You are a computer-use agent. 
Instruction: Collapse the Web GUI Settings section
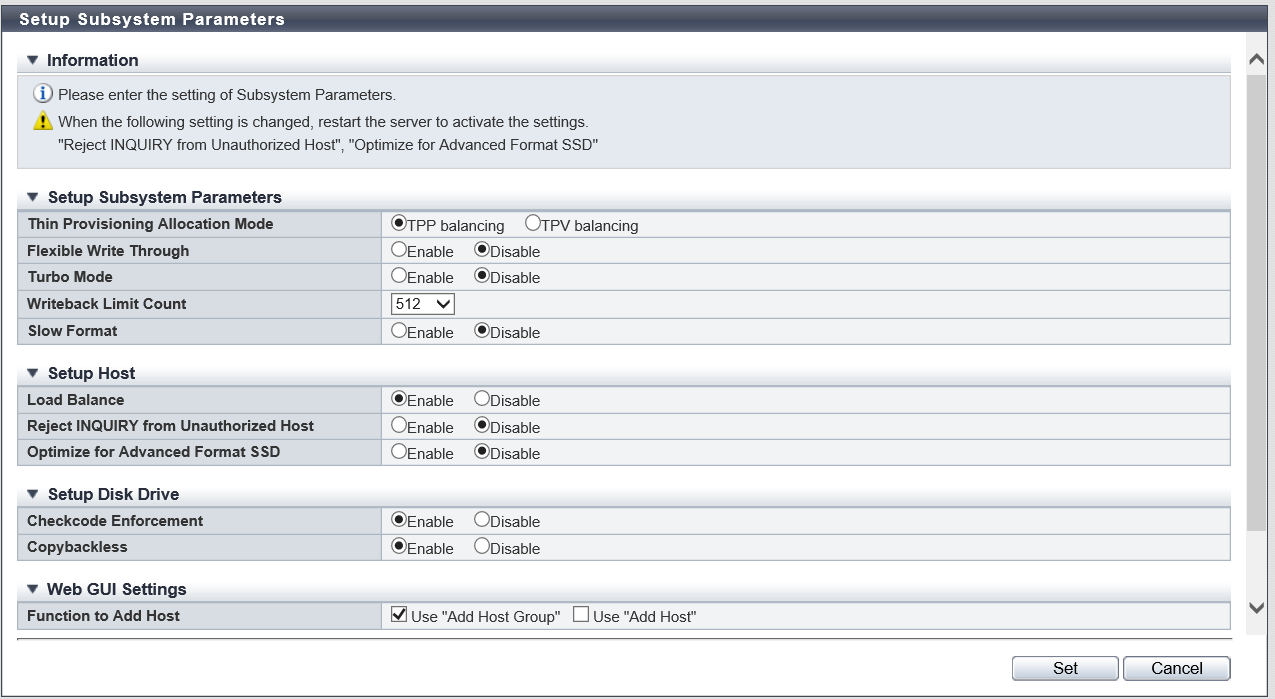click(x=32, y=589)
